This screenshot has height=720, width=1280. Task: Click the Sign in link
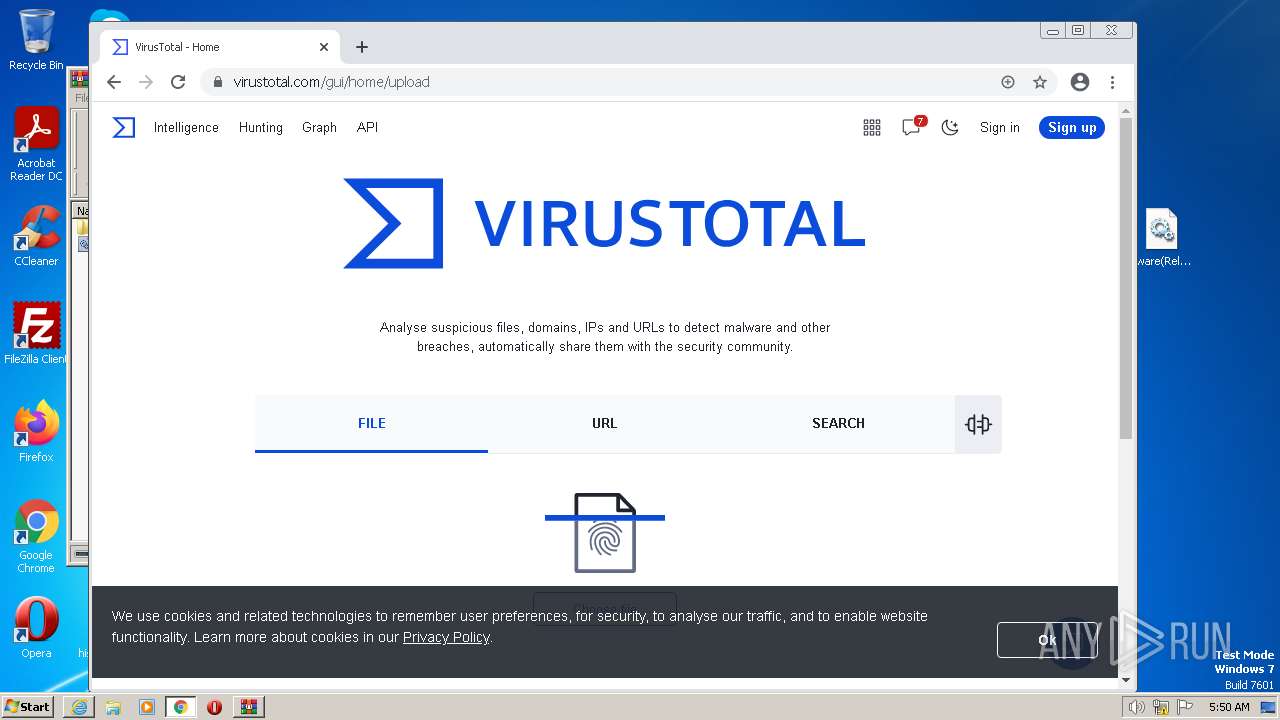pyautogui.click(x=1000, y=127)
